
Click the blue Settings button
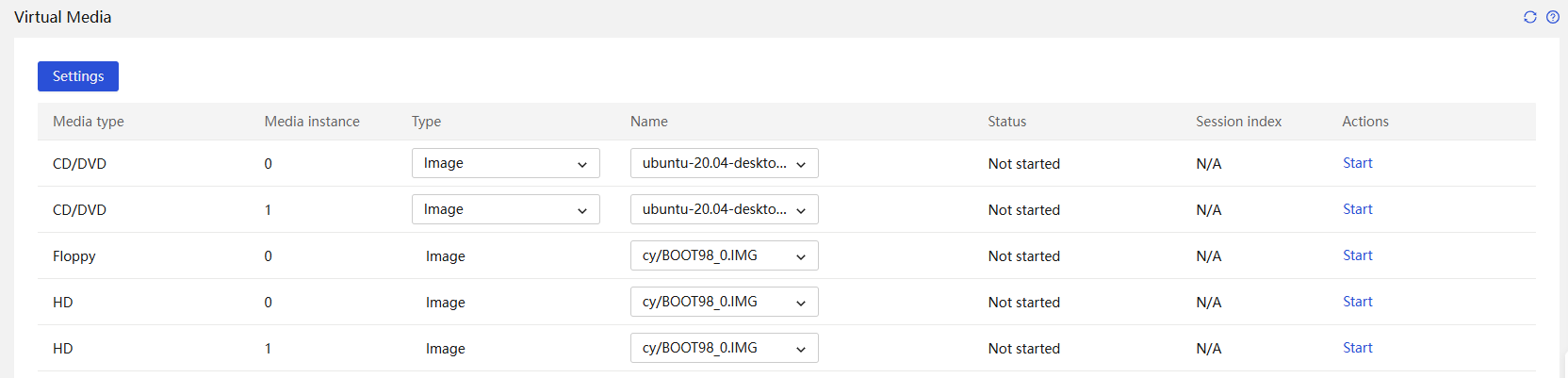(x=78, y=76)
